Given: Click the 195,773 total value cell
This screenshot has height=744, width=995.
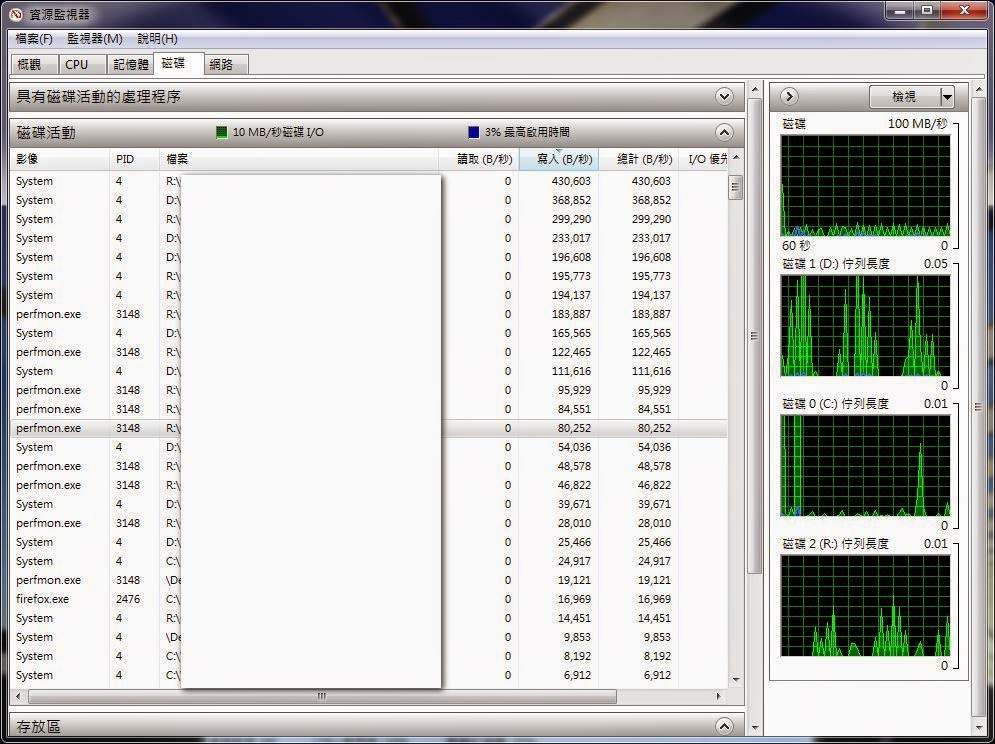Looking at the screenshot, I should [651, 276].
